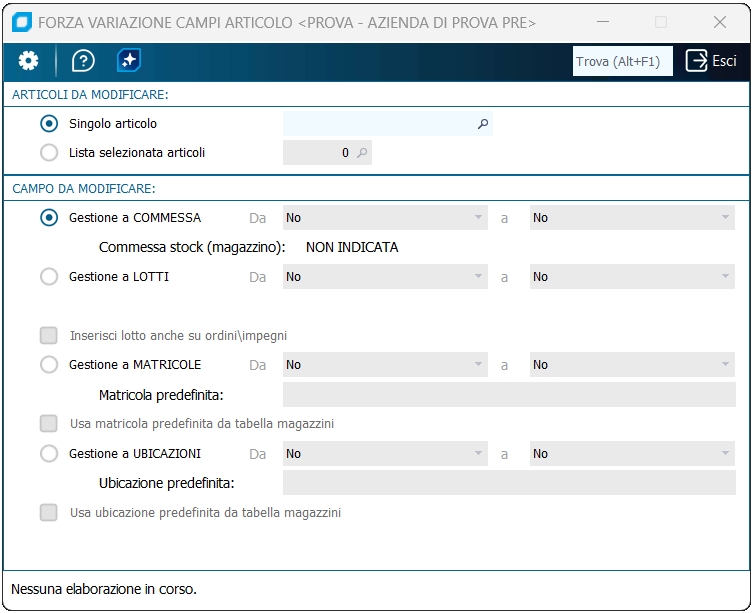Image resolution: width=754 pixels, height=613 pixels.
Task: Click the magnifier in the Singolo articolo field
Action: pyautogui.click(x=483, y=124)
